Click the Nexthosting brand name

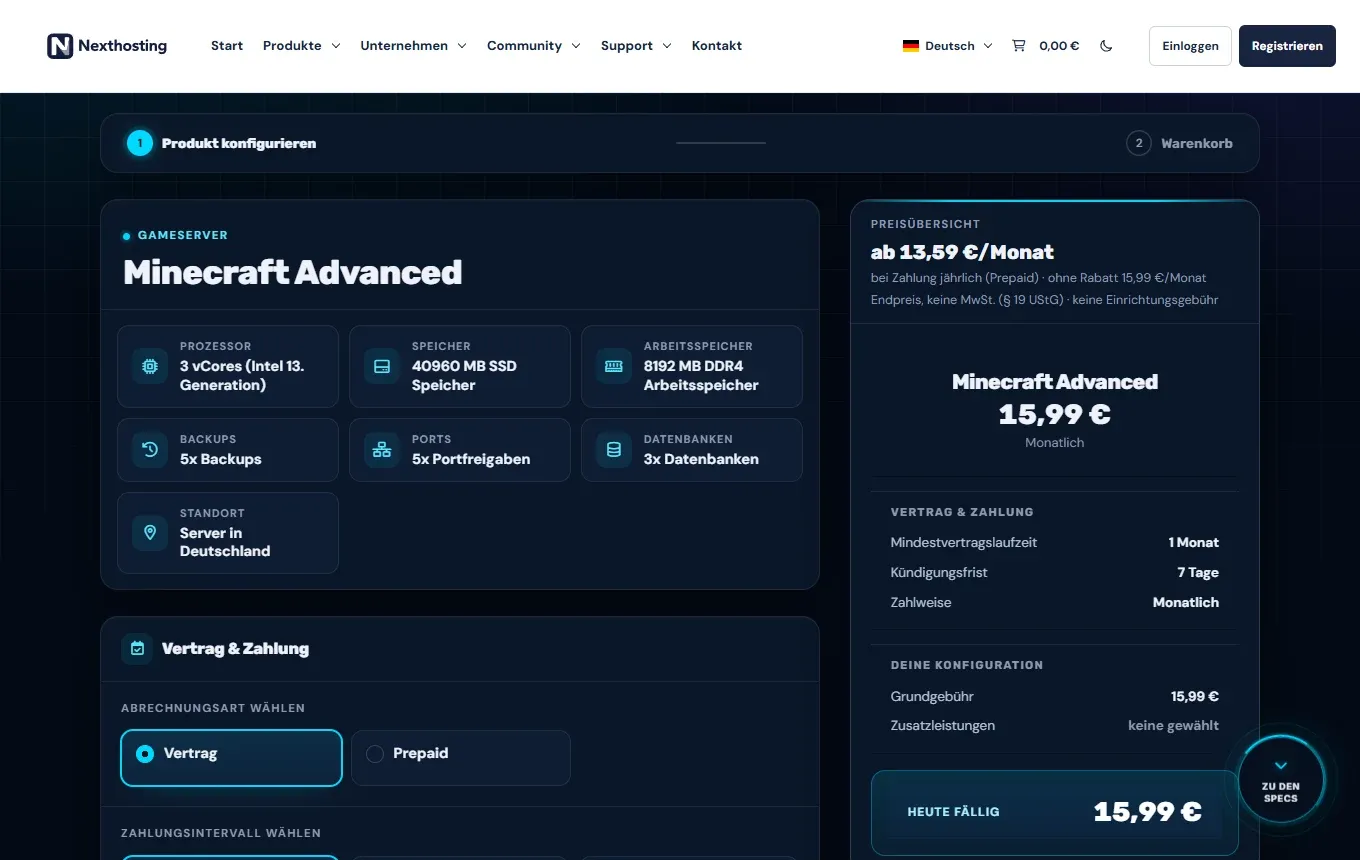pyautogui.click(x=122, y=46)
